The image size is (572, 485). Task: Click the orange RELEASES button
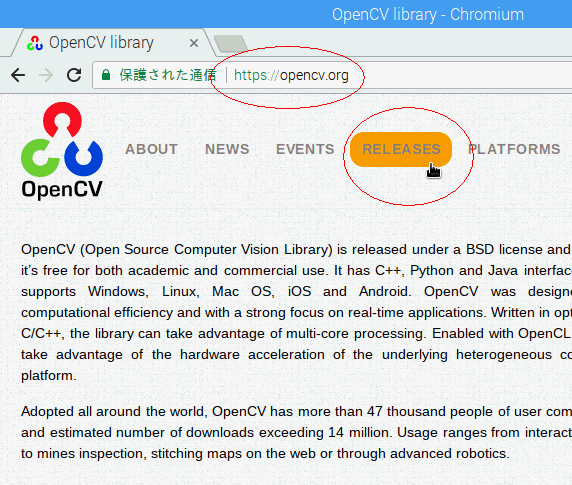401,150
